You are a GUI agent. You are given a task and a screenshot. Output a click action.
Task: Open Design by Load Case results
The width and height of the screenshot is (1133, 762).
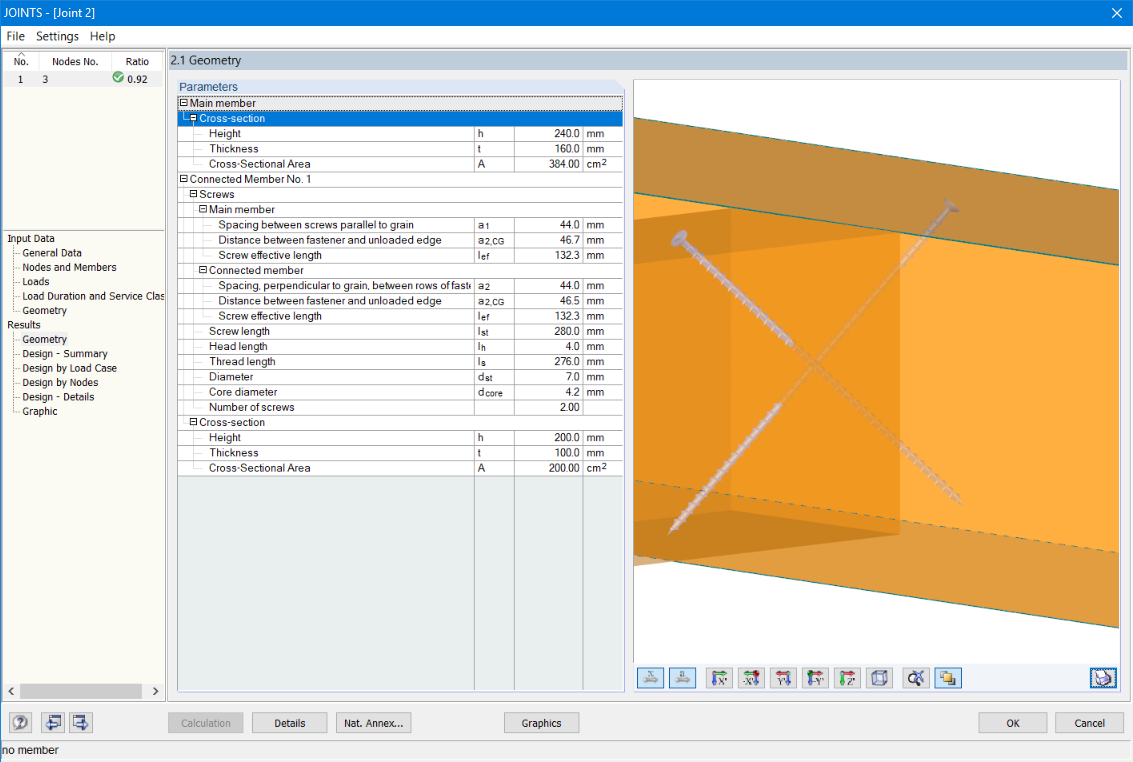(69, 368)
